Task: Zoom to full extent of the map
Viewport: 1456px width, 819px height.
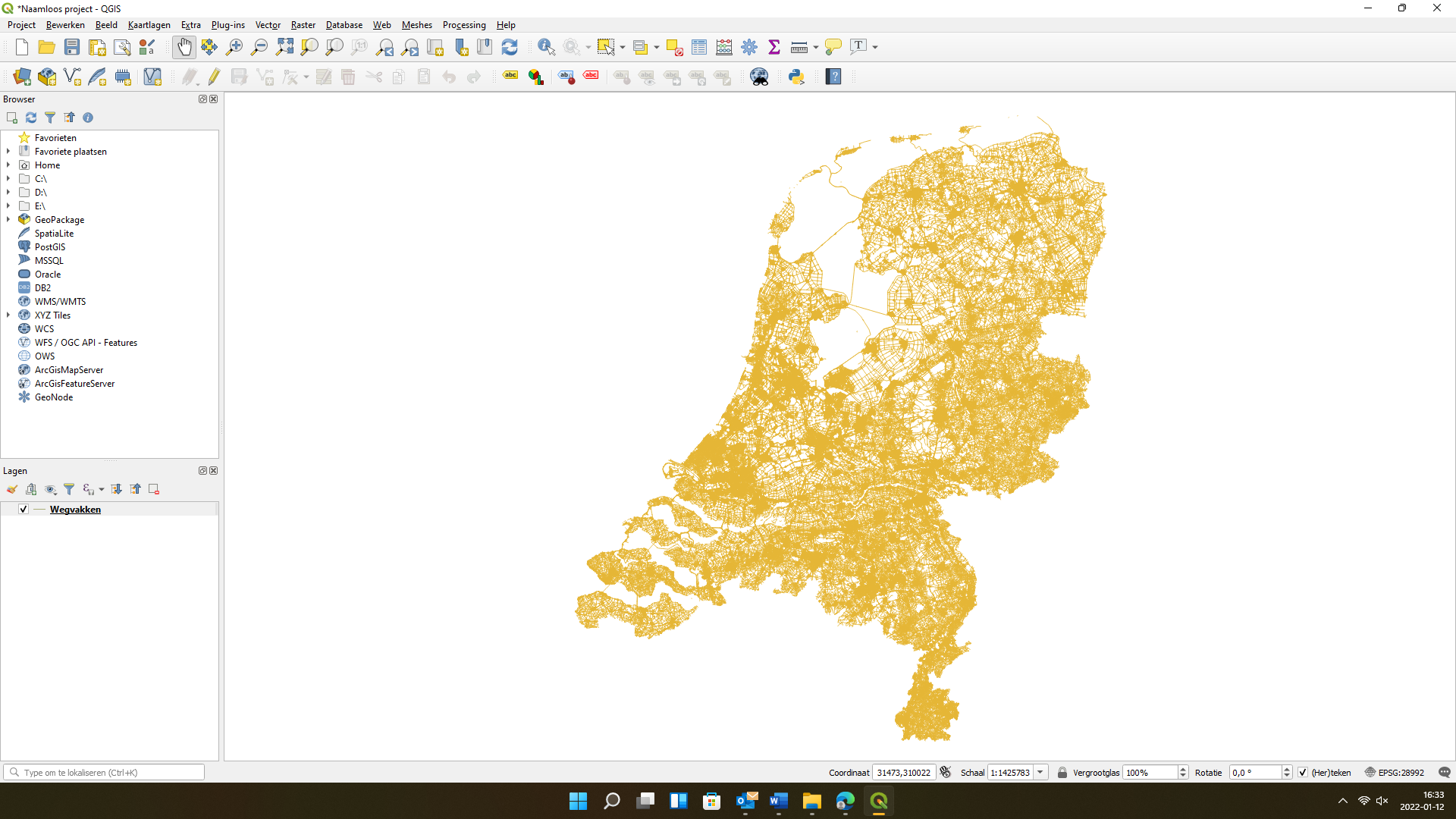Action: (x=284, y=47)
